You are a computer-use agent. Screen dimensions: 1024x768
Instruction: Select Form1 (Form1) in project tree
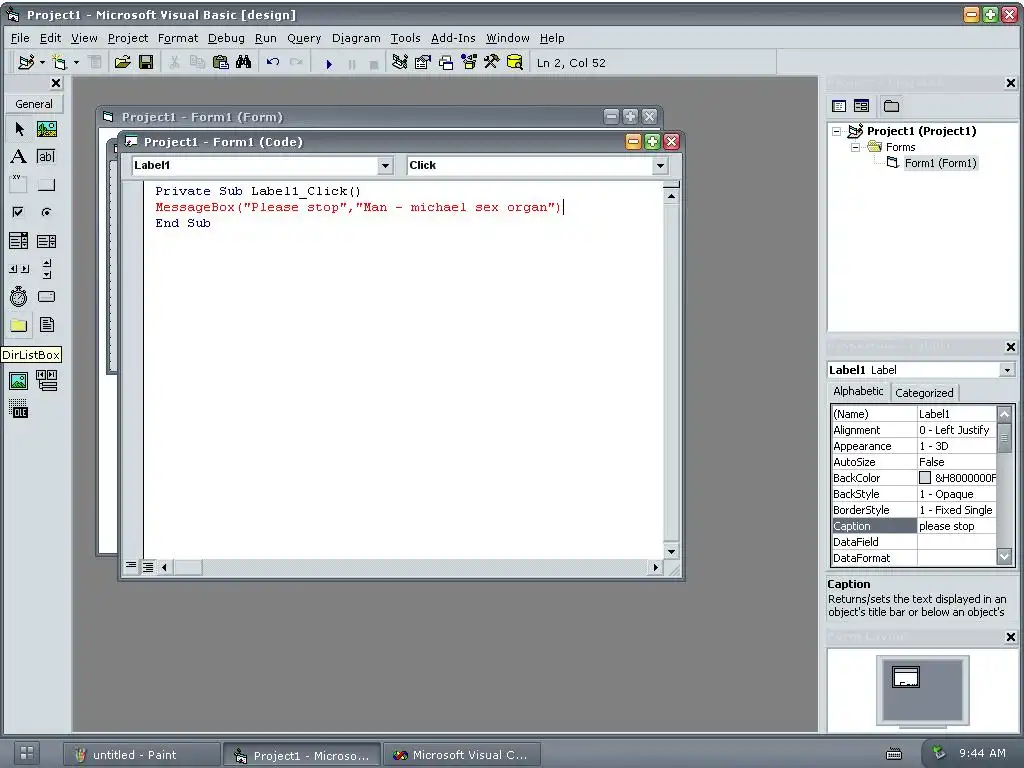coord(940,163)
